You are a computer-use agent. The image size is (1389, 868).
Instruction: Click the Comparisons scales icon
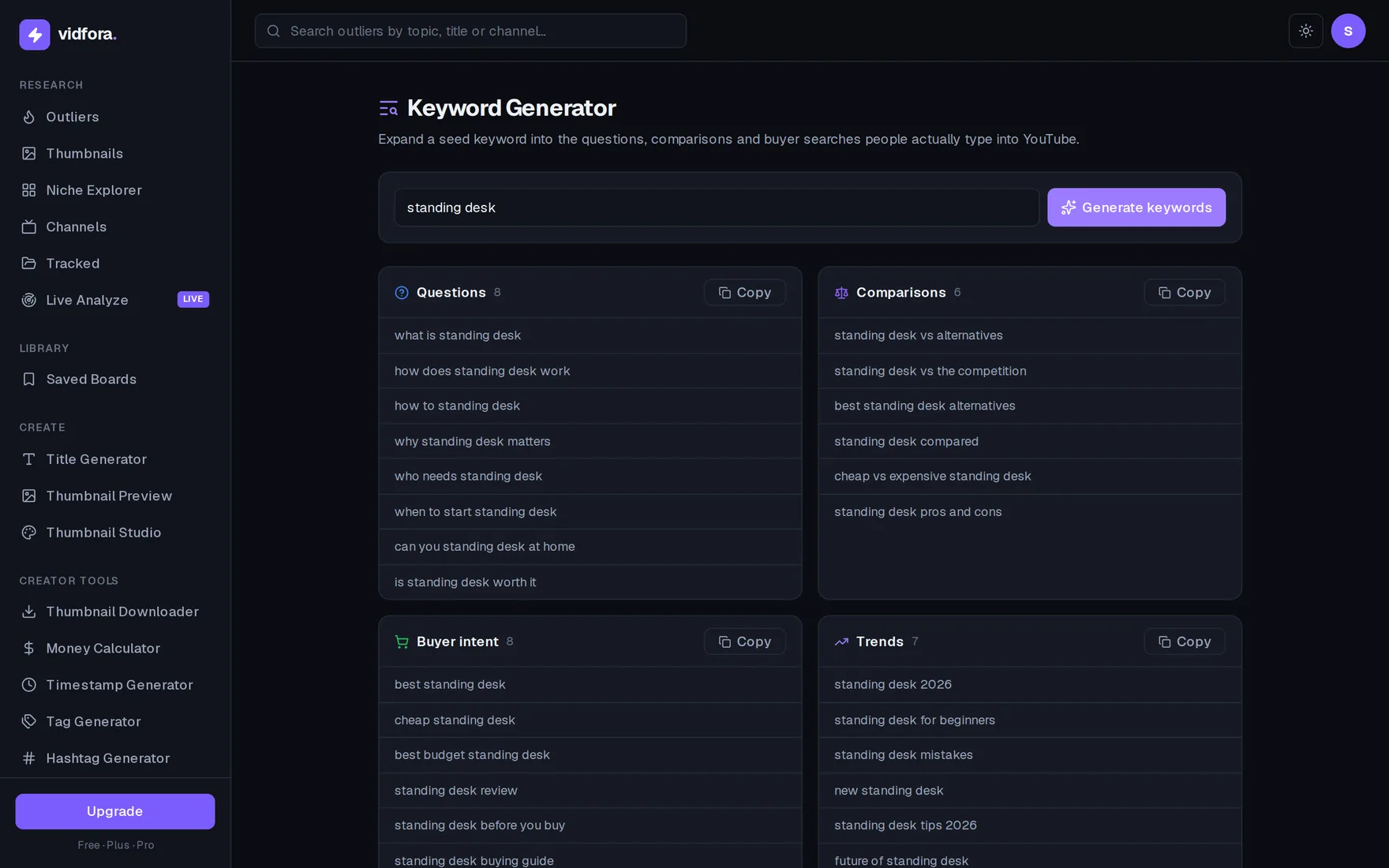pyautogui.click(x=841, y=293)
